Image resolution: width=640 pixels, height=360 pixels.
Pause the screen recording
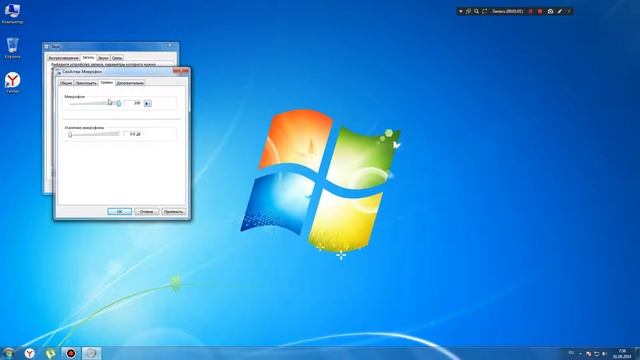click(x=531, y=11)
